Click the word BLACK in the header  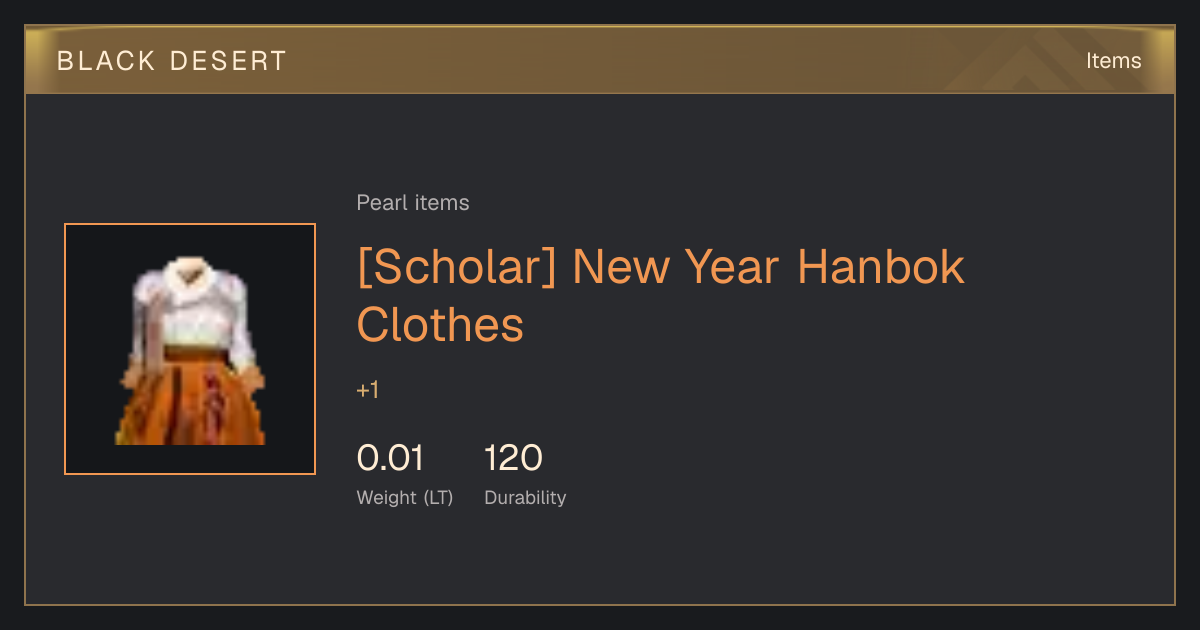(x=107, y=61)
